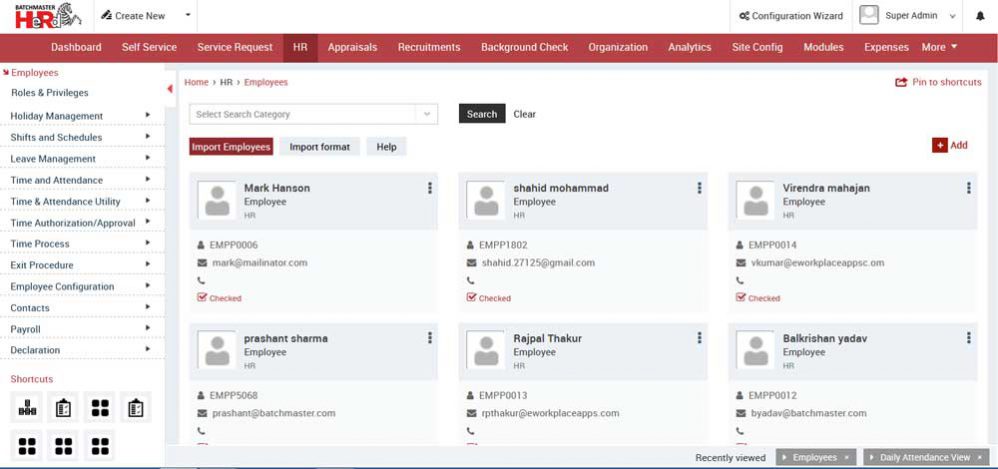Screen dimensions: 998x469
Task: Click the black Search button
Action: [x=481, y=114]
